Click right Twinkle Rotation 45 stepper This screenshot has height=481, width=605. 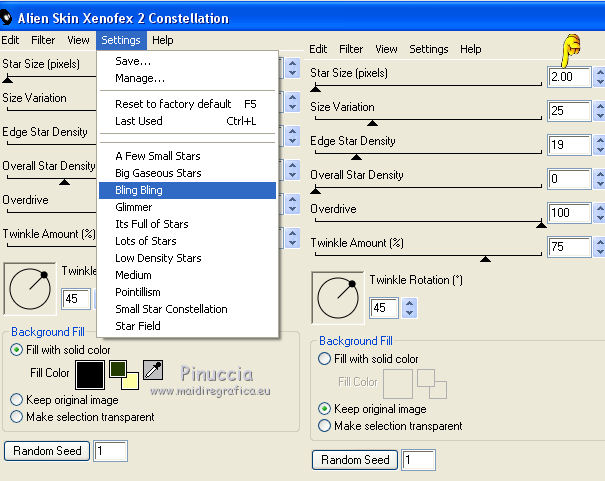(x=409, y=308)
